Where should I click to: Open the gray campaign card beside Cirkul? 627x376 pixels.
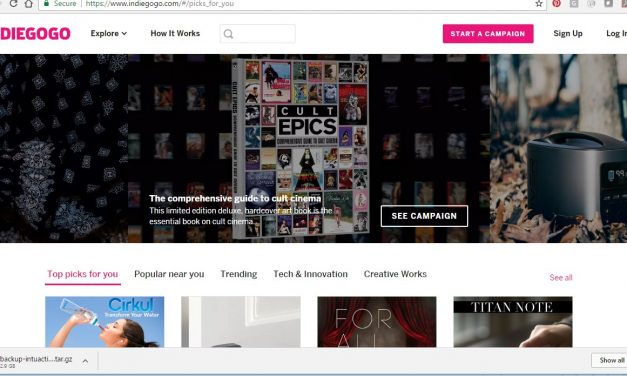241,322
